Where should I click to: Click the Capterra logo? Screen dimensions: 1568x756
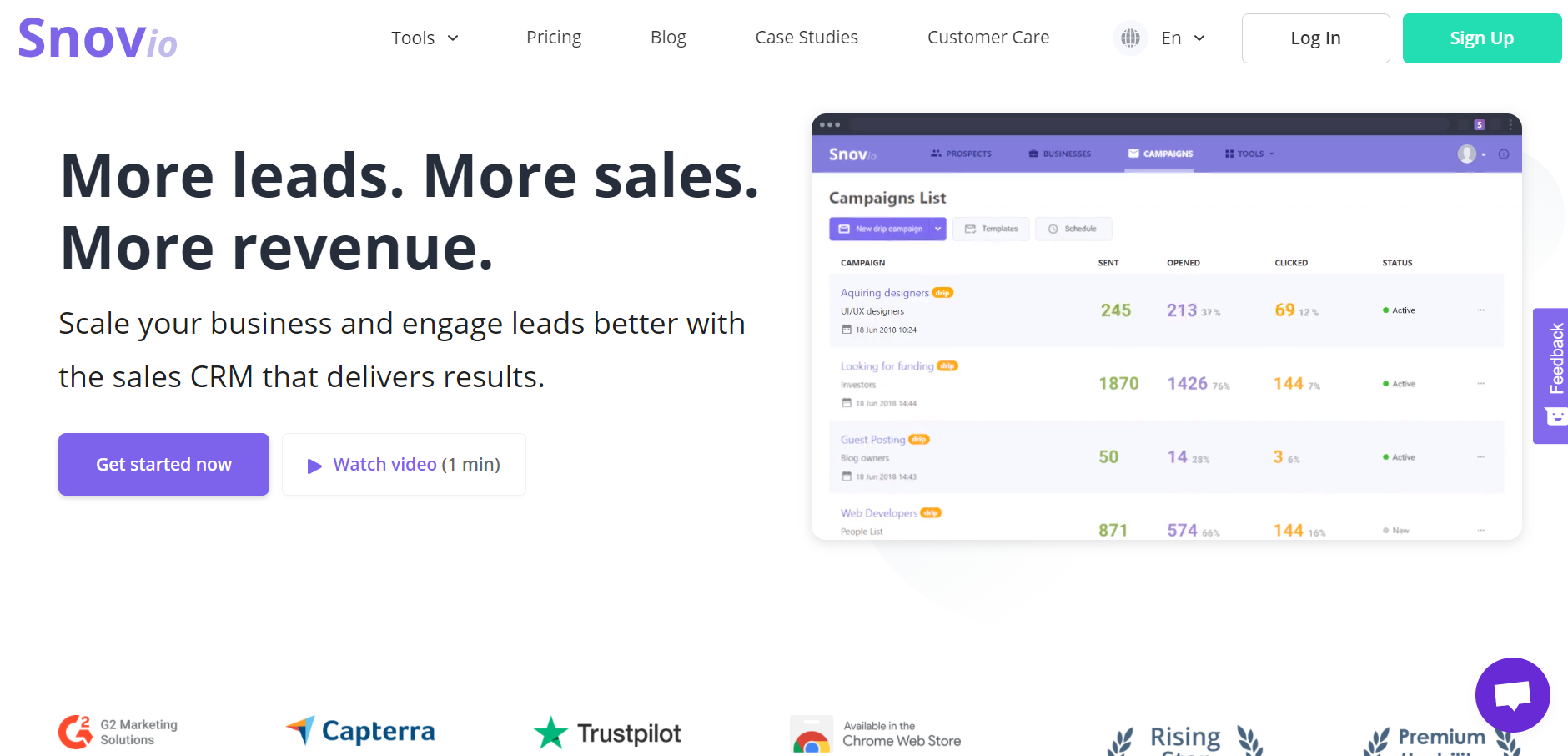(x=360, y=731)
